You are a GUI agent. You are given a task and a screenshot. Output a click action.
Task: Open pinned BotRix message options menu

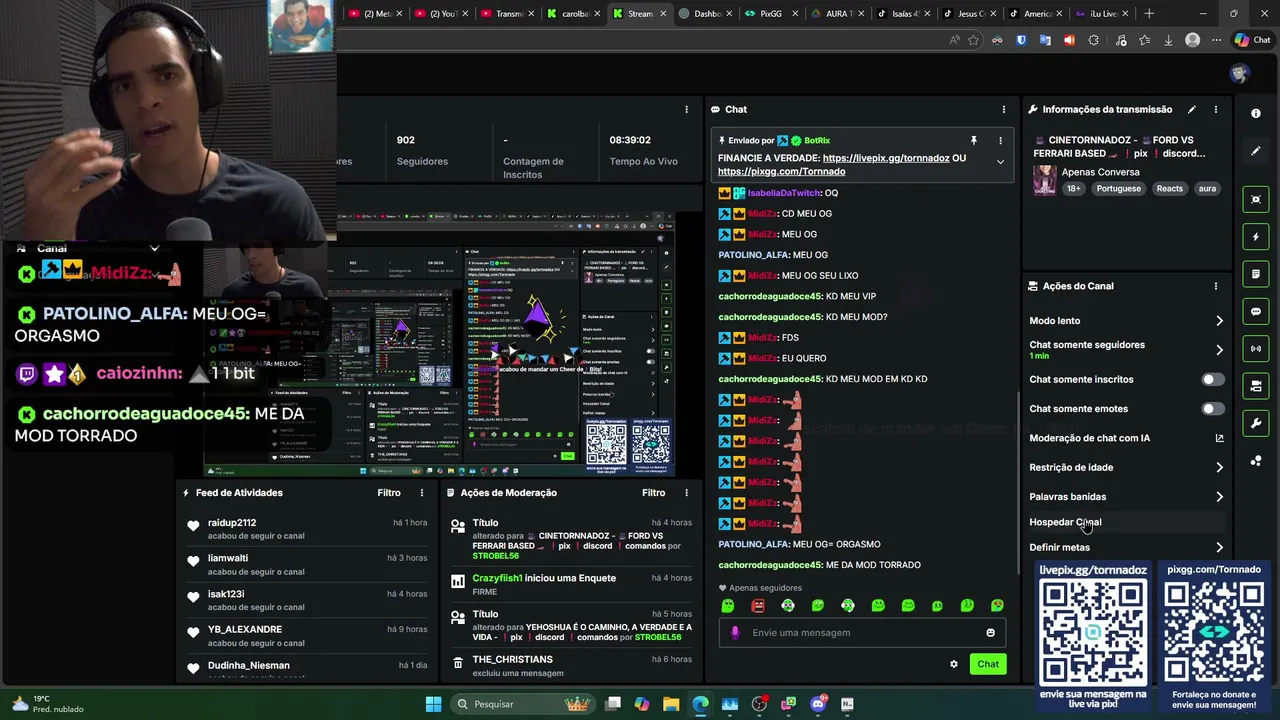(x=1000, y=141)
